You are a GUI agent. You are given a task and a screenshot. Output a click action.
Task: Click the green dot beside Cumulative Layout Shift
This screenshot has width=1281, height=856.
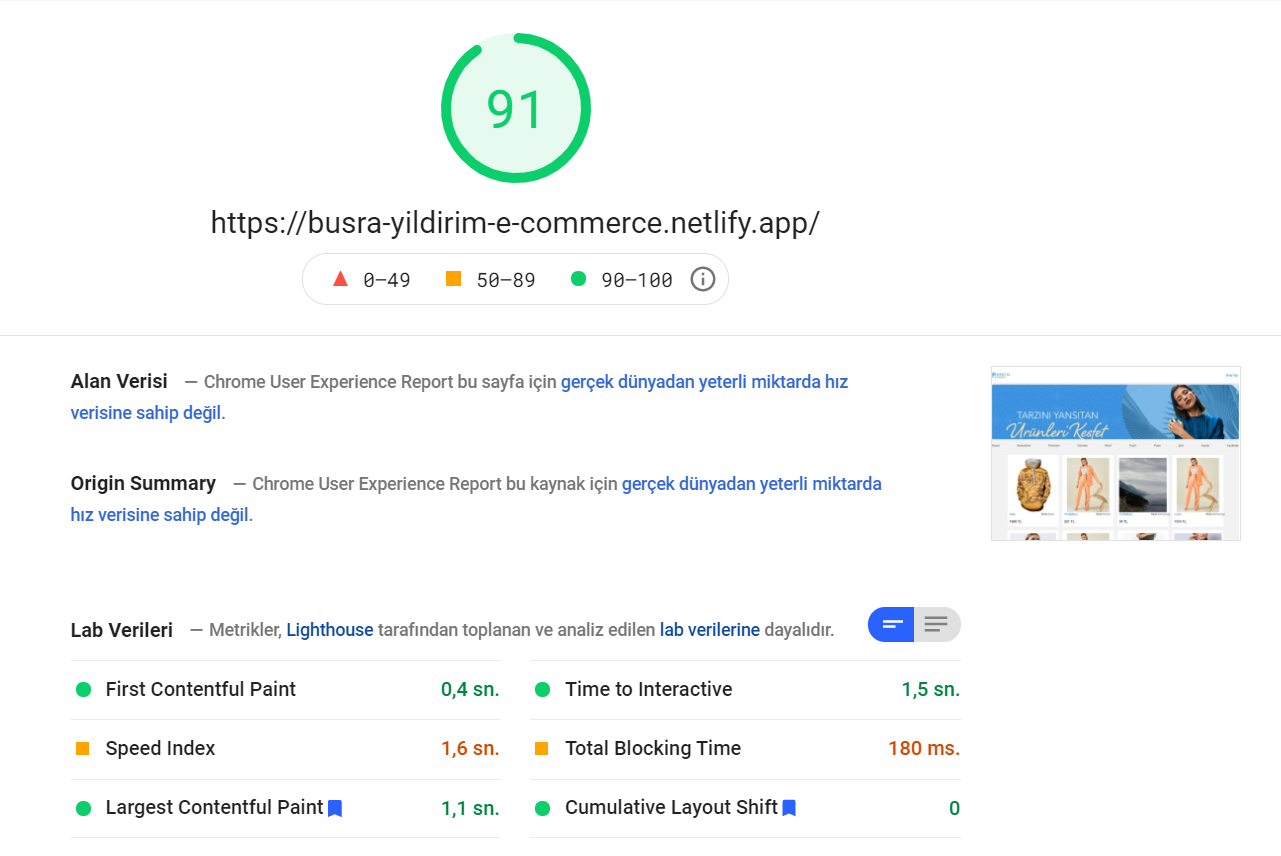coord(544,808)
